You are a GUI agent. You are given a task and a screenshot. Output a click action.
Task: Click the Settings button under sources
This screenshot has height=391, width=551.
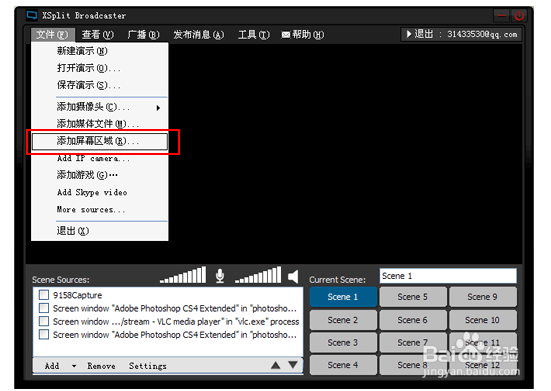(148, 366)
